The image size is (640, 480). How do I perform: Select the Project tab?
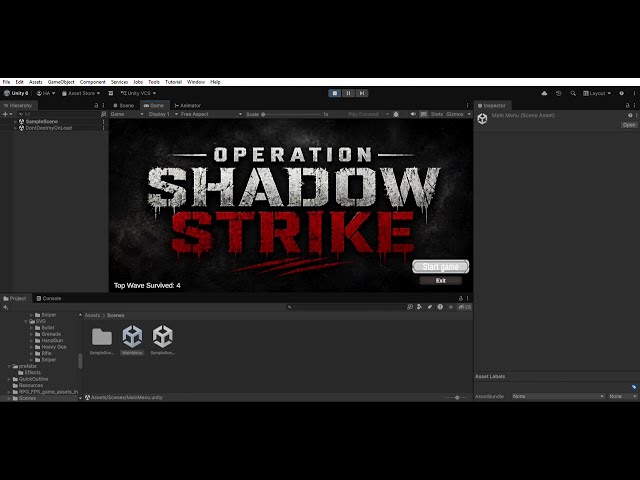[x=15, y=298]
